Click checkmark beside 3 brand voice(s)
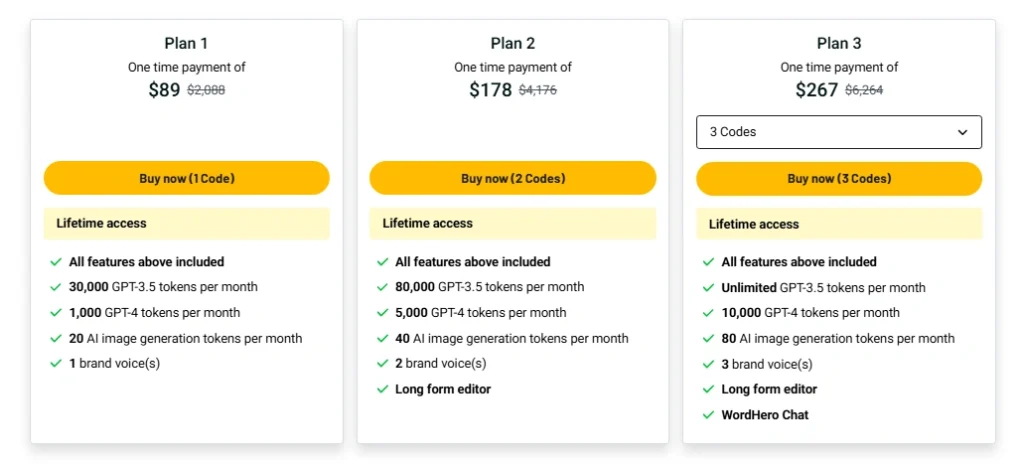This screenshot has height=468, width=1024. (x=709, y=364)
